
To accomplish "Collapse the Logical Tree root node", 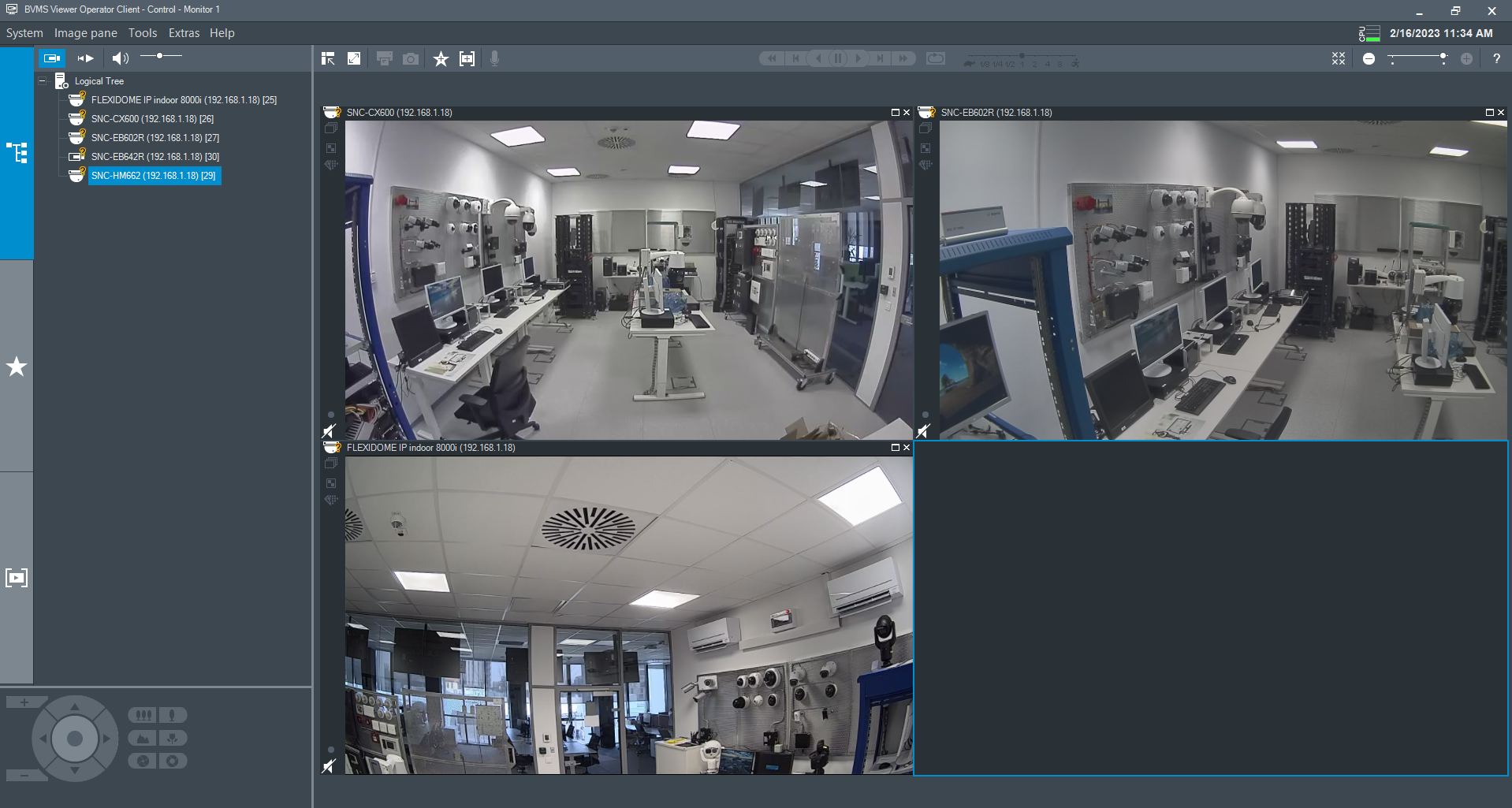I will tap(43, 81).
